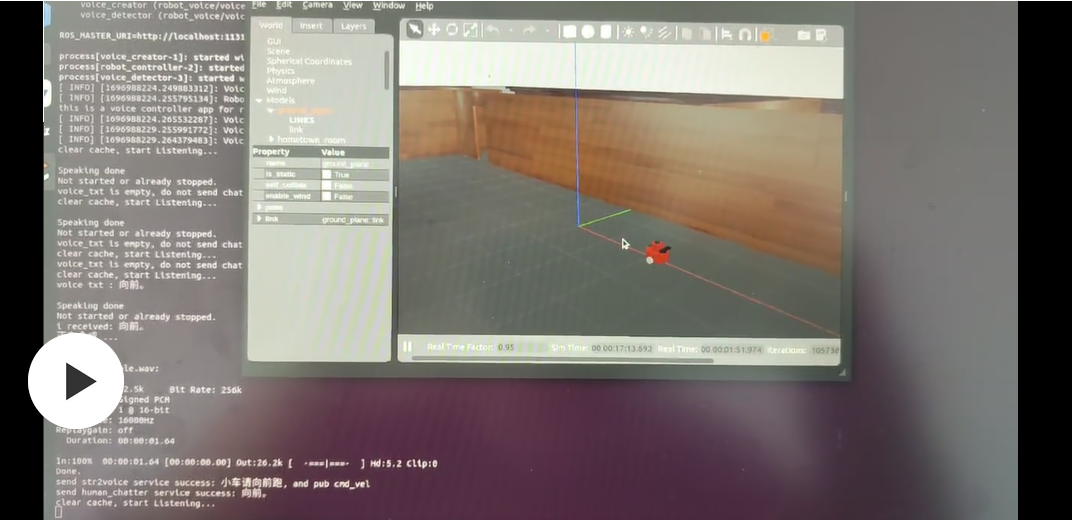Activate the selection mode arrow tool

click(414, 29)
